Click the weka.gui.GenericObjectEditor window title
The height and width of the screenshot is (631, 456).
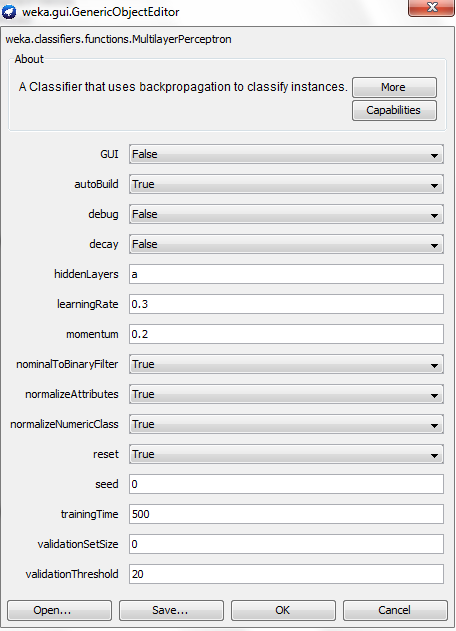pos(101,12)
